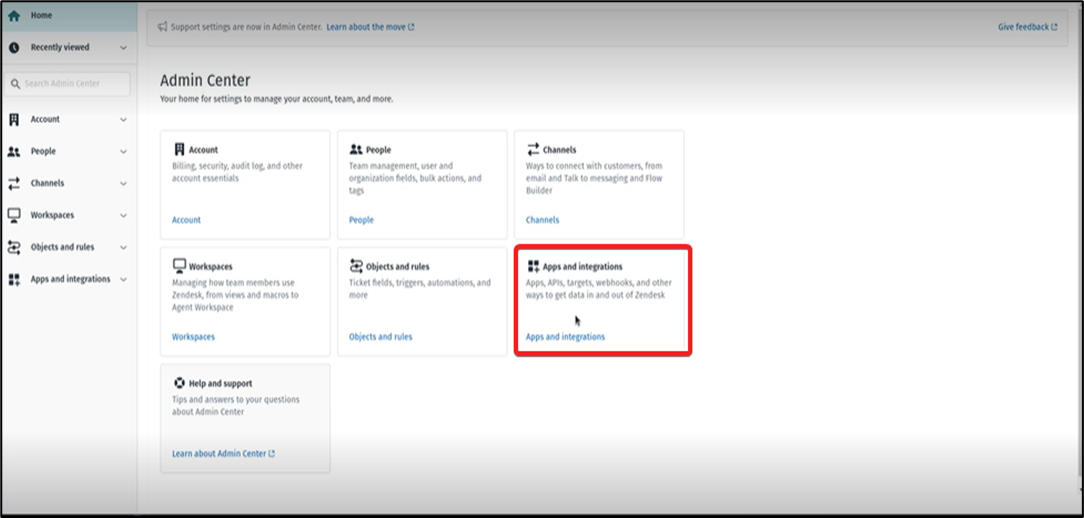Expand the Workspaces sidebar chevron

[x=123, y=215]
